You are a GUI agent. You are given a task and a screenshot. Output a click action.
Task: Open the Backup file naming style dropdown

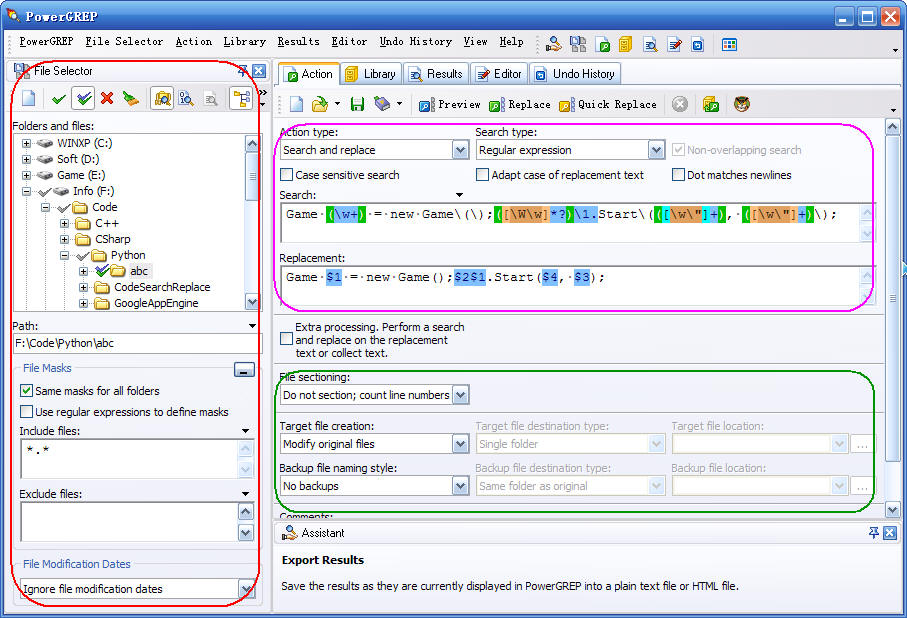(x=460, y=486)
